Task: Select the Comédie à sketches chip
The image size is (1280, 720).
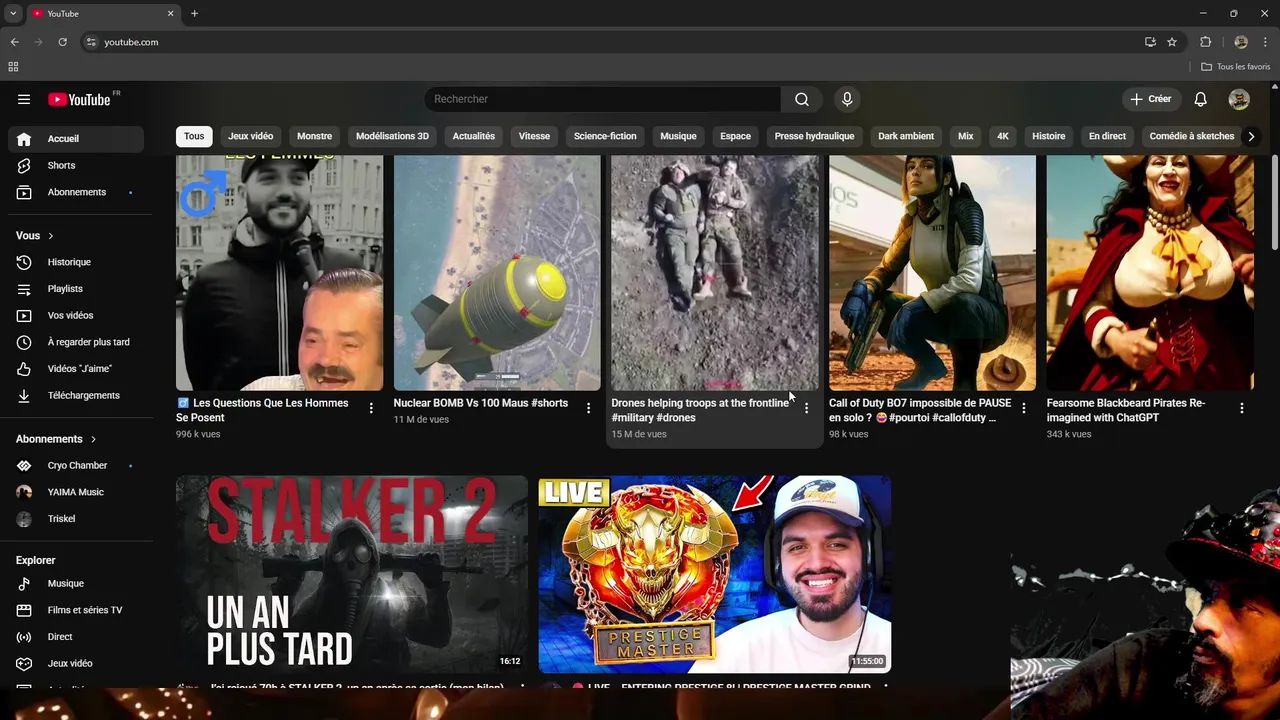Action: [x=1192, y=136]
